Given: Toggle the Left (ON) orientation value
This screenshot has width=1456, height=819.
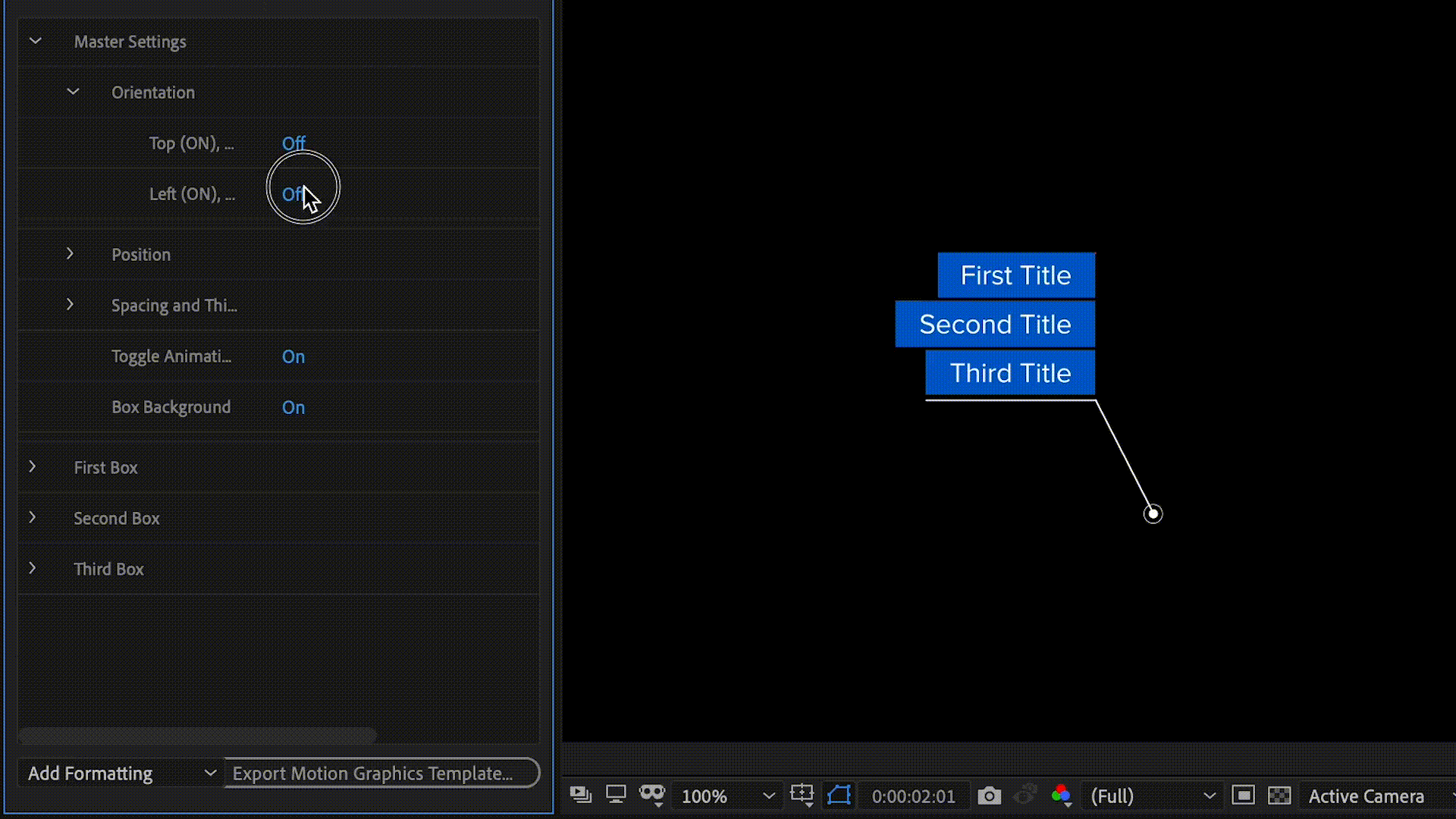Looking at the screenshot, I should (x=293, y=195).
